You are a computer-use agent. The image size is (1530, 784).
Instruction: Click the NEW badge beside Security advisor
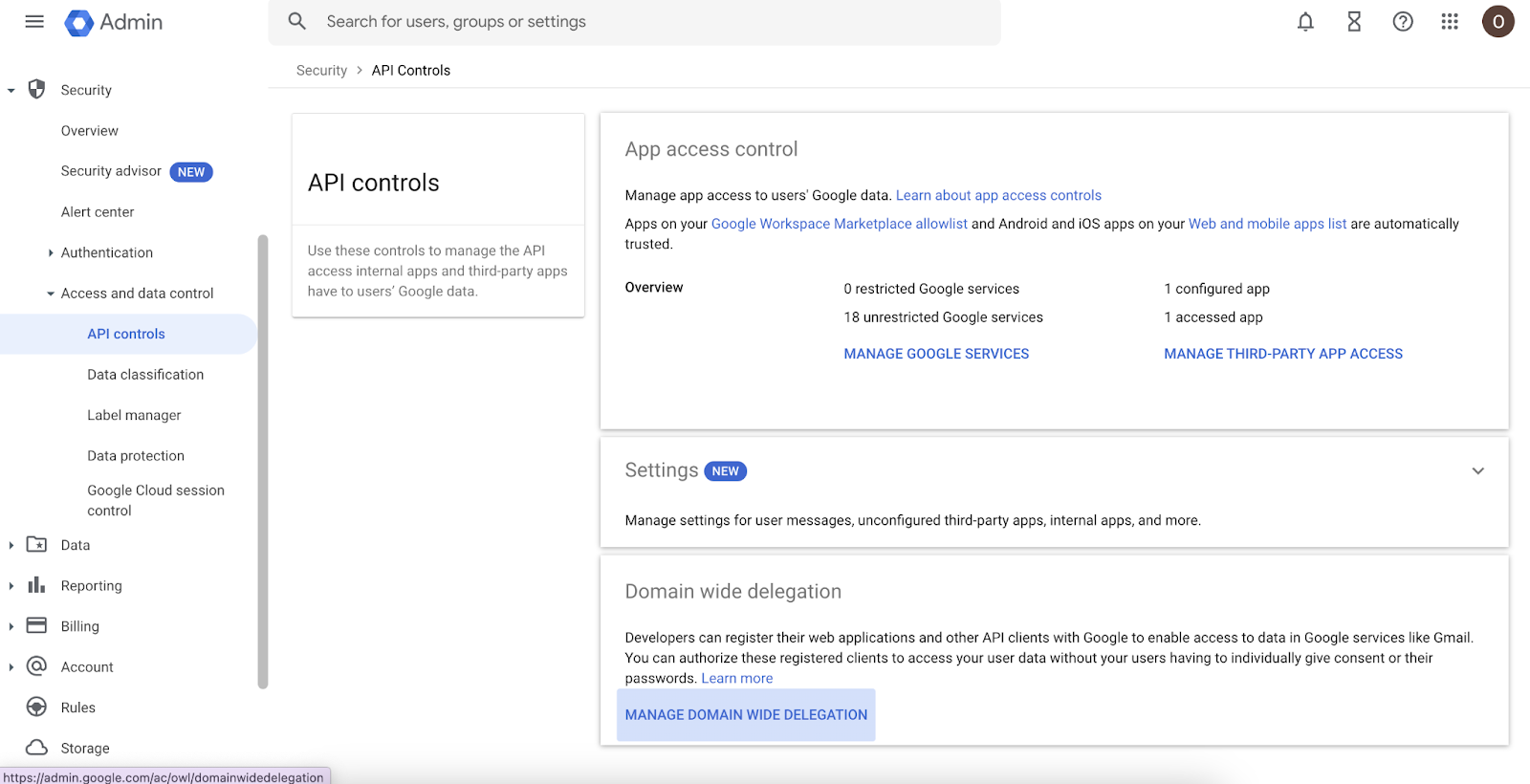pyautogui.click(x=191, y=172)
